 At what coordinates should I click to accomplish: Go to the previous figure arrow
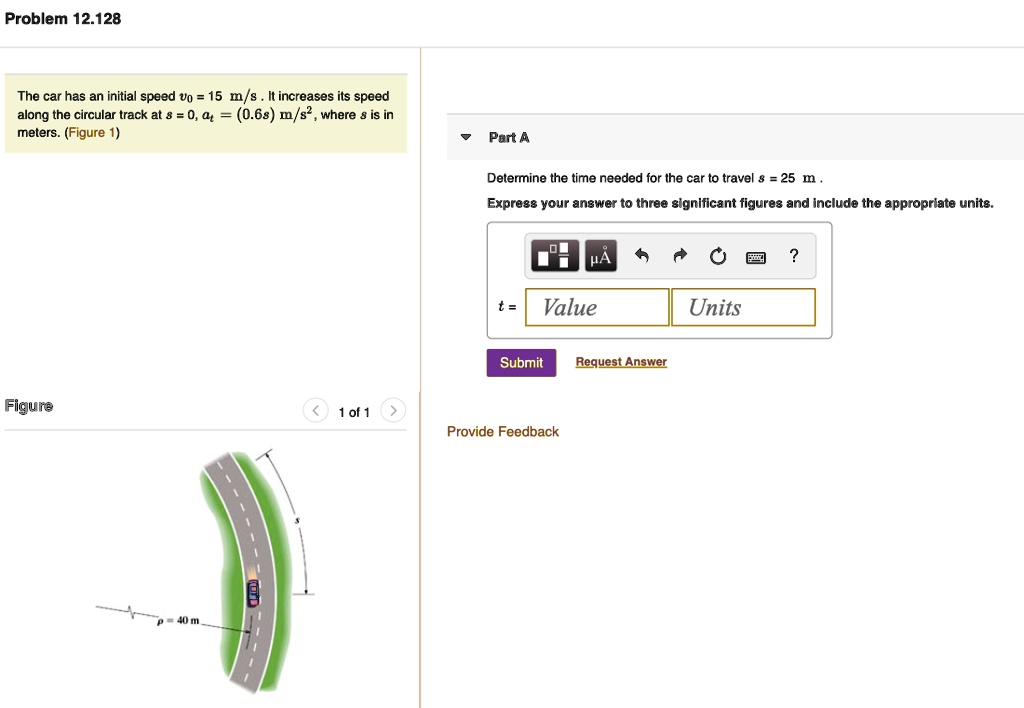pos(315,410)
